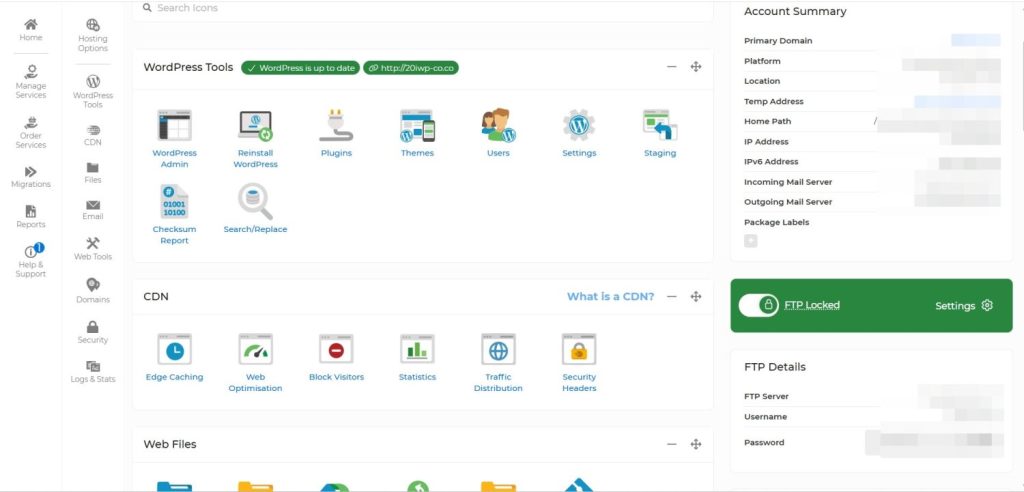The image size is (1024, 492).
Task: Focus the Search Icons field
Action: coord(423,9)
